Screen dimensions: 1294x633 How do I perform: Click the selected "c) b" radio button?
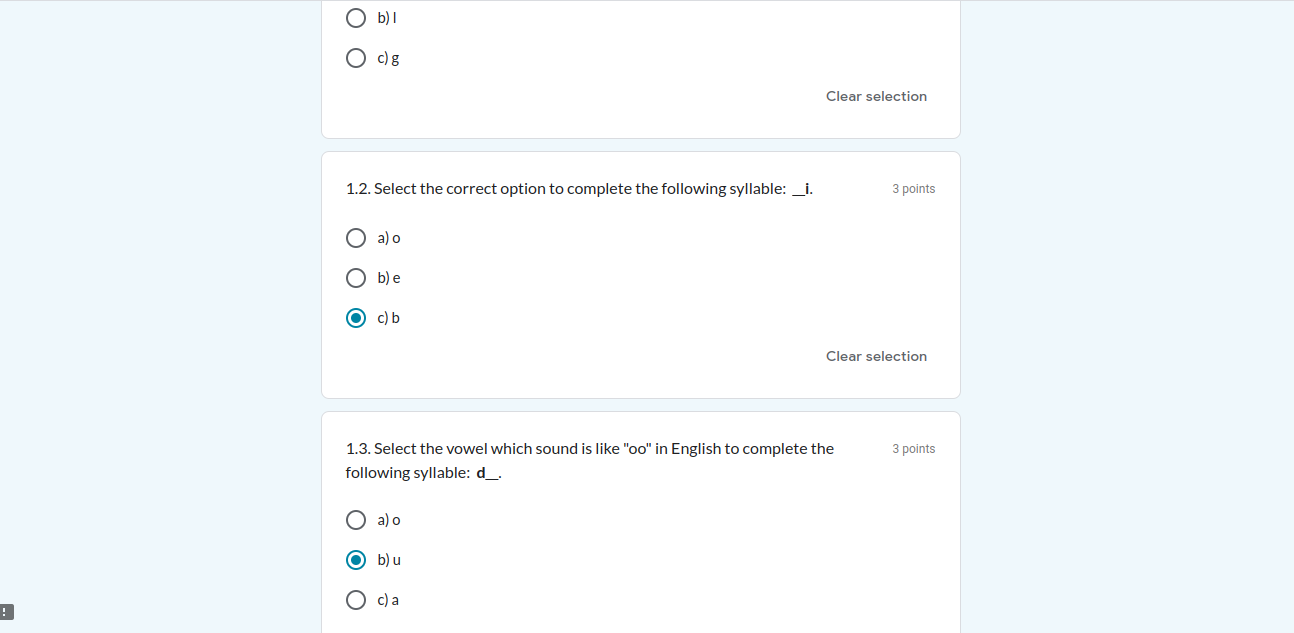(356, 318)
